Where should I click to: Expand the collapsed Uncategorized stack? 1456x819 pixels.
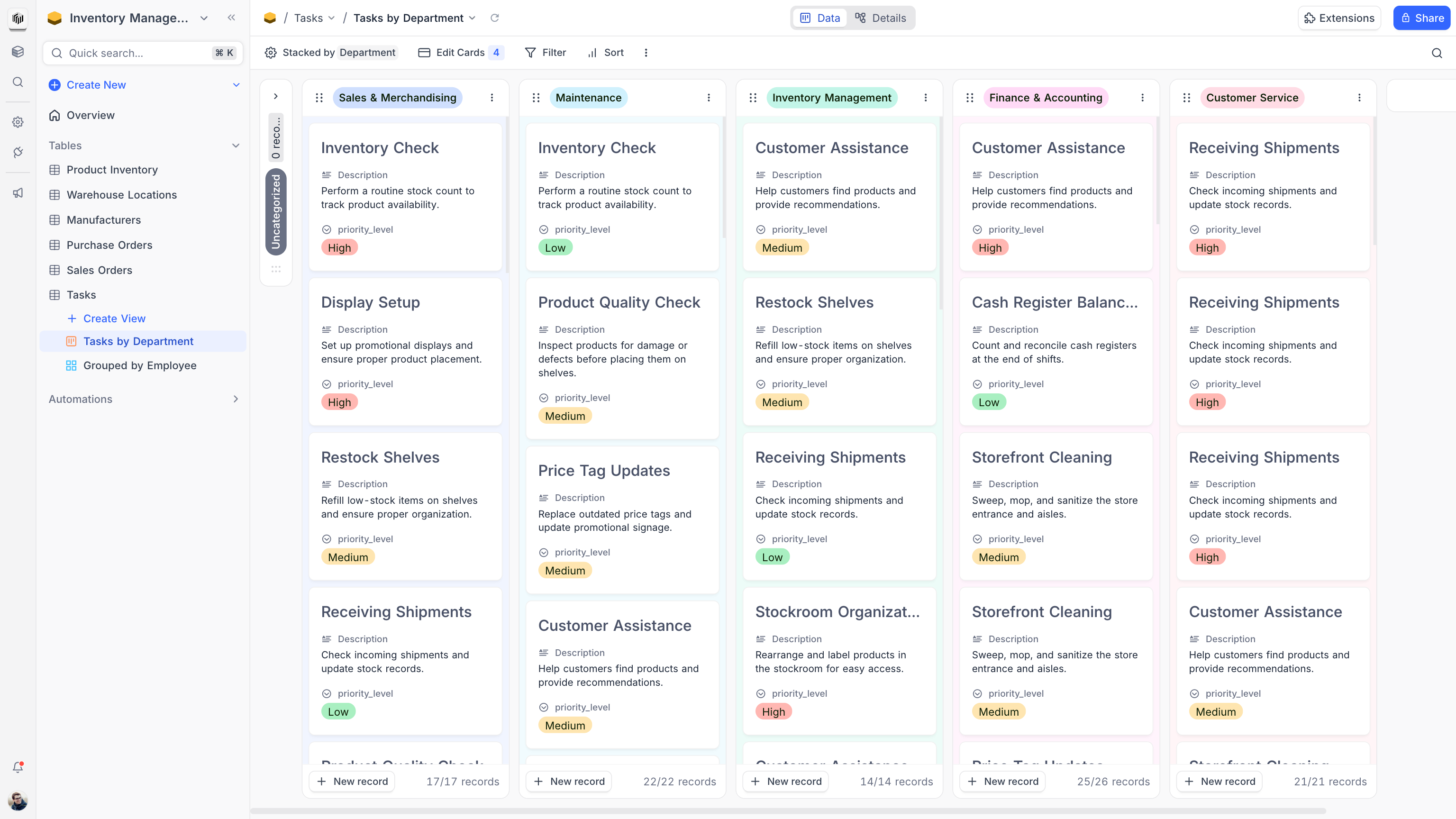(276, 97)
